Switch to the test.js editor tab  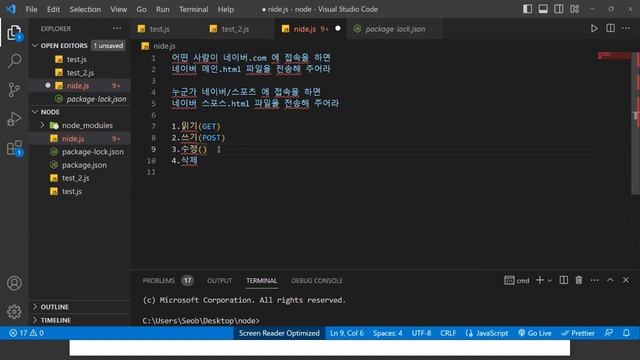[167, 29]
